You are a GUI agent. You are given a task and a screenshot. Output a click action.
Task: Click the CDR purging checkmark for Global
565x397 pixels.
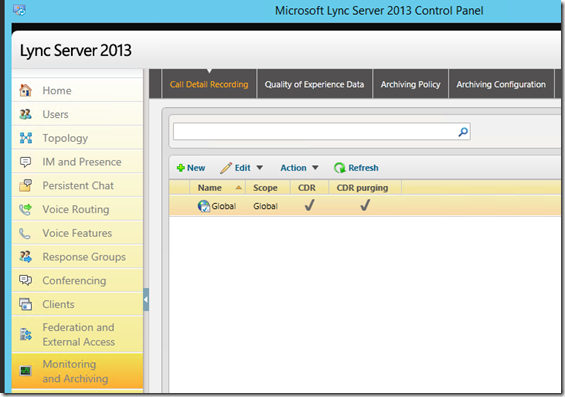point(365,205)
